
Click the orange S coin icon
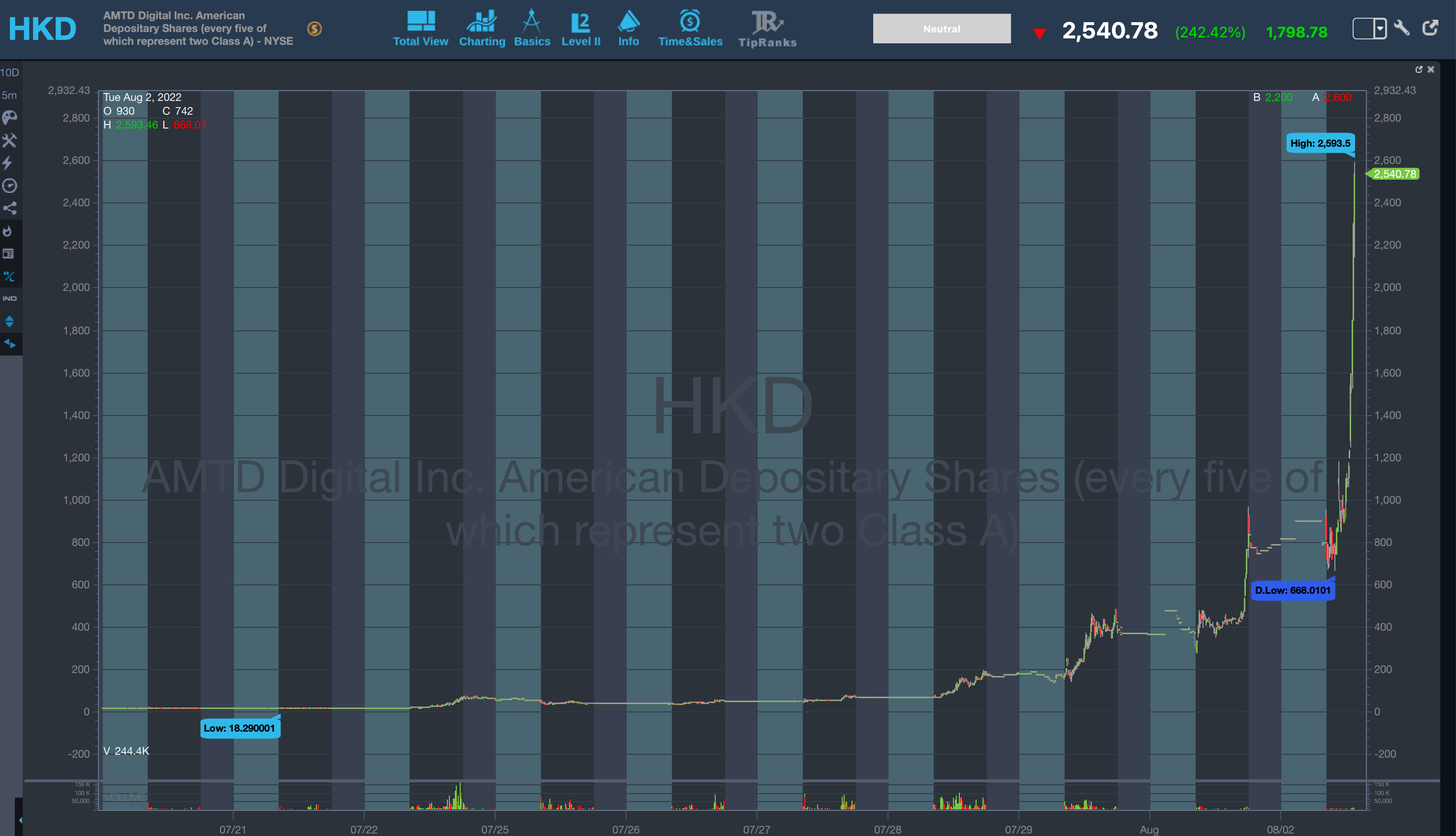[315, 28]
